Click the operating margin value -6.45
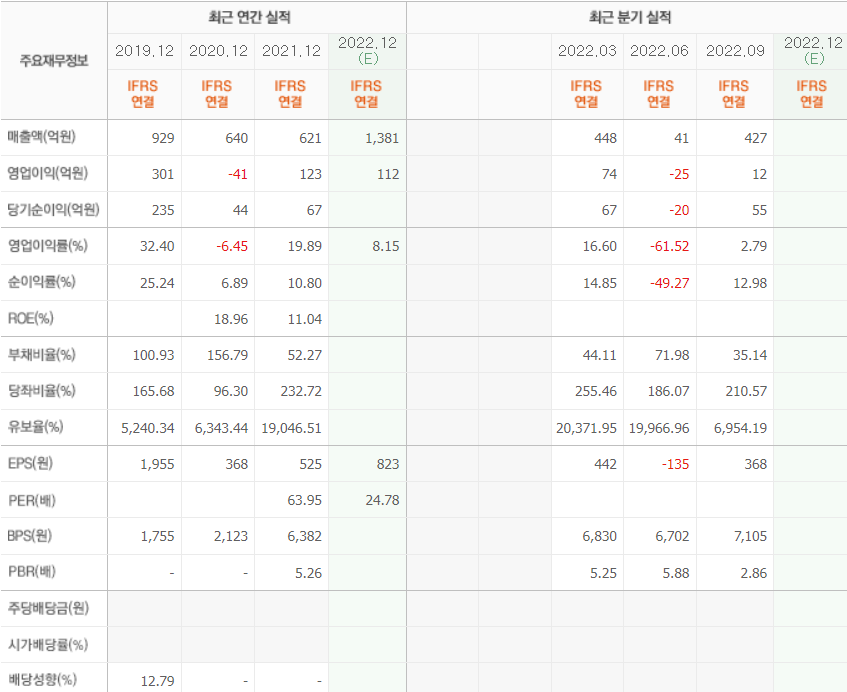 [x=232, y=246]
